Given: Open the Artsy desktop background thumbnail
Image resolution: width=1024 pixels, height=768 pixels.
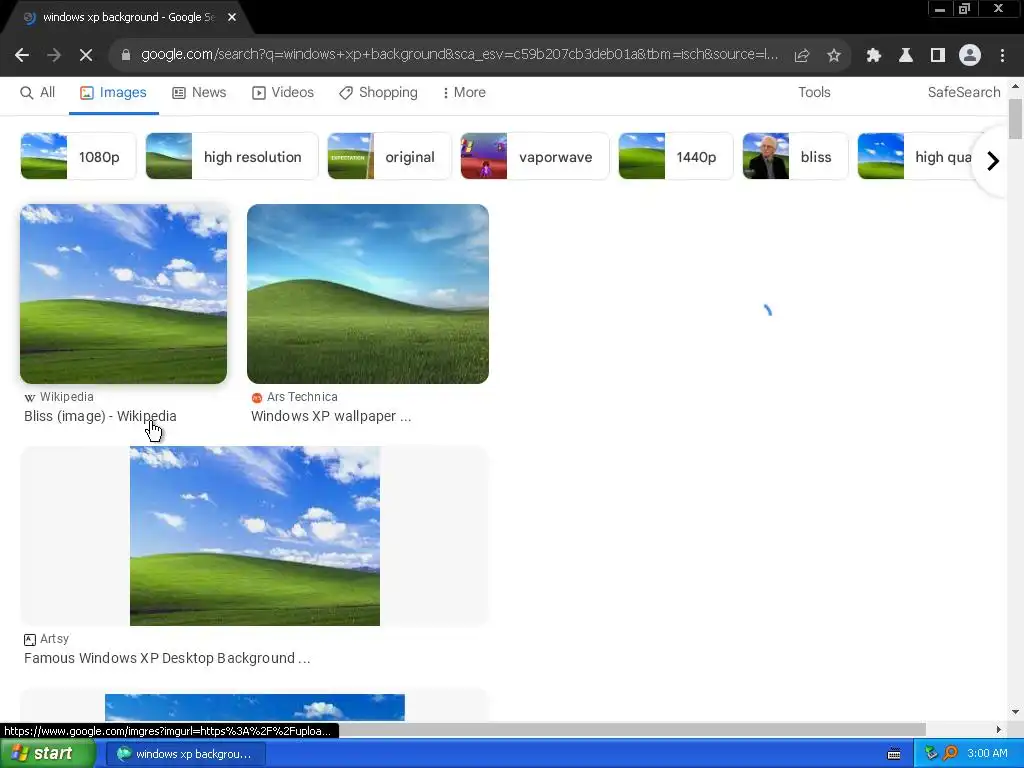Looking at the screenshot, I should pyautogui.click(x=255, y=536).
